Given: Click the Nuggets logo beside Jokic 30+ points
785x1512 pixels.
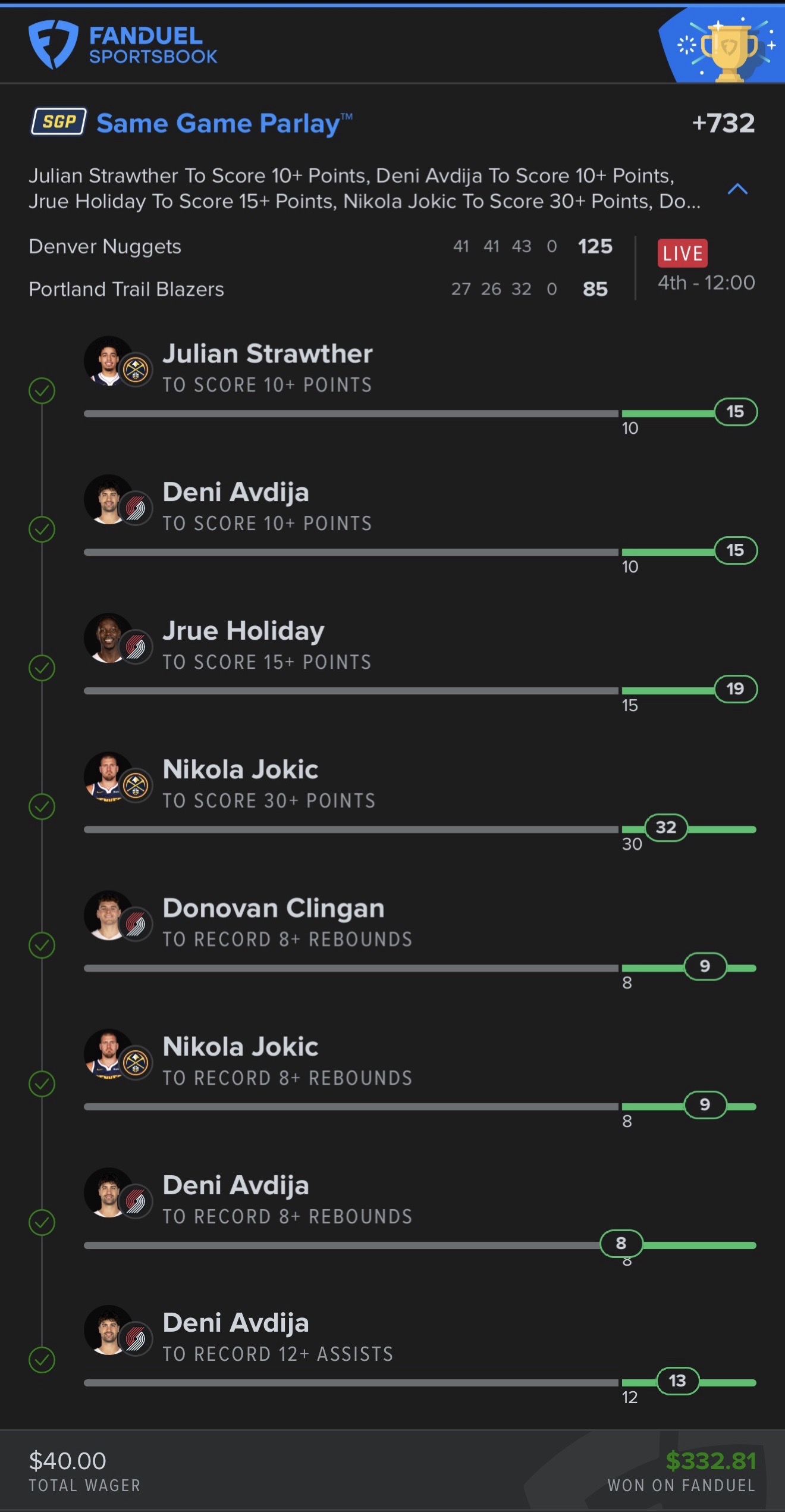Looking at the screenshot, I should coord(136,785).
